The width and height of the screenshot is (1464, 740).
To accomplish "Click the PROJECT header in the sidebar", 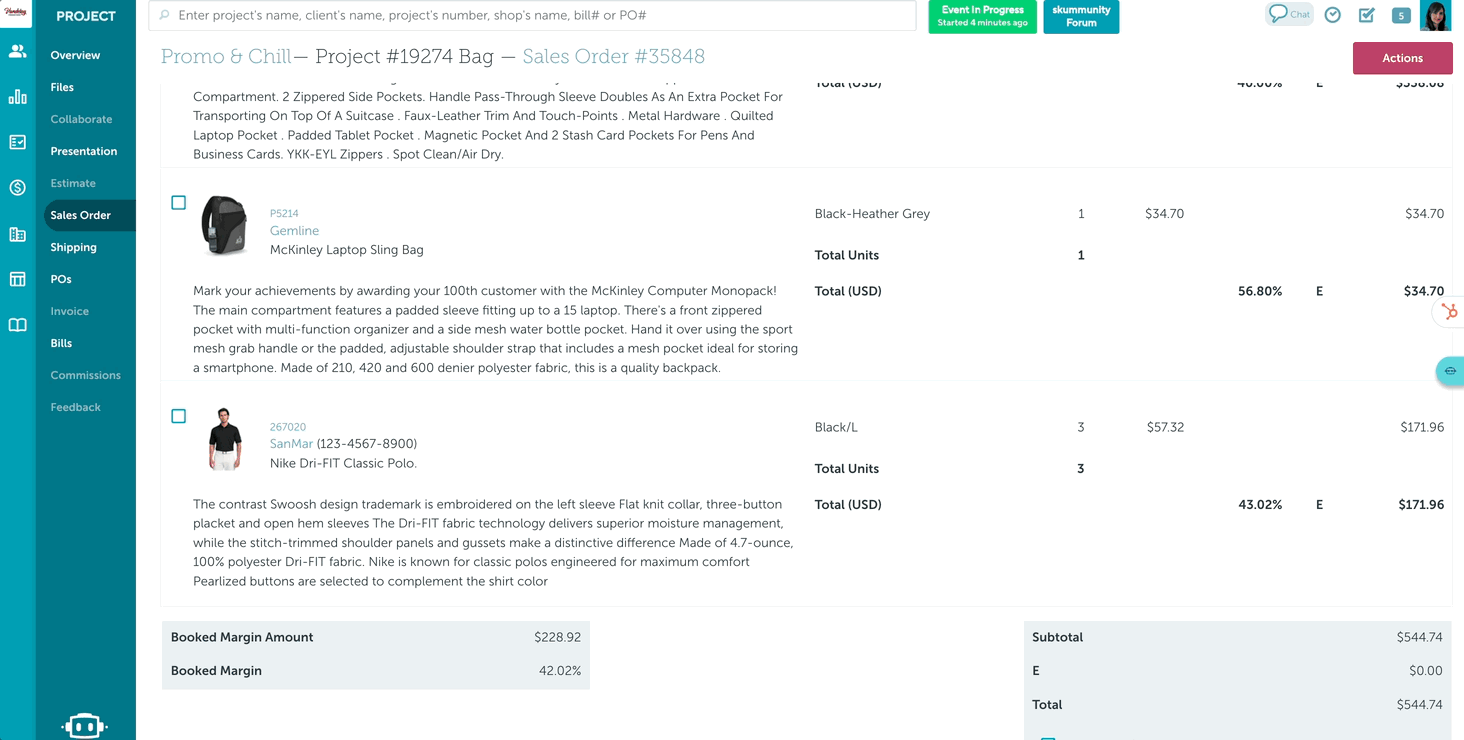I will coord(86,16).
